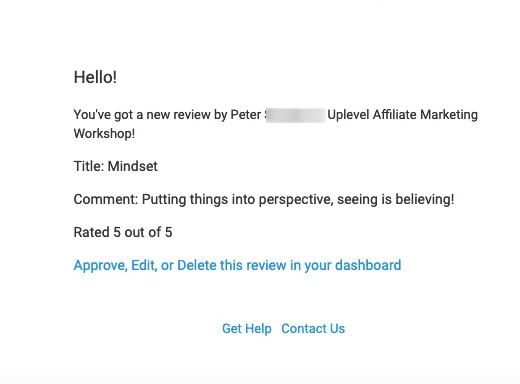Image resolution: width=520 pixels, height=384 pixels.
Task: Click the phrase 'seeing is believing!'
Action: point(396,200)
